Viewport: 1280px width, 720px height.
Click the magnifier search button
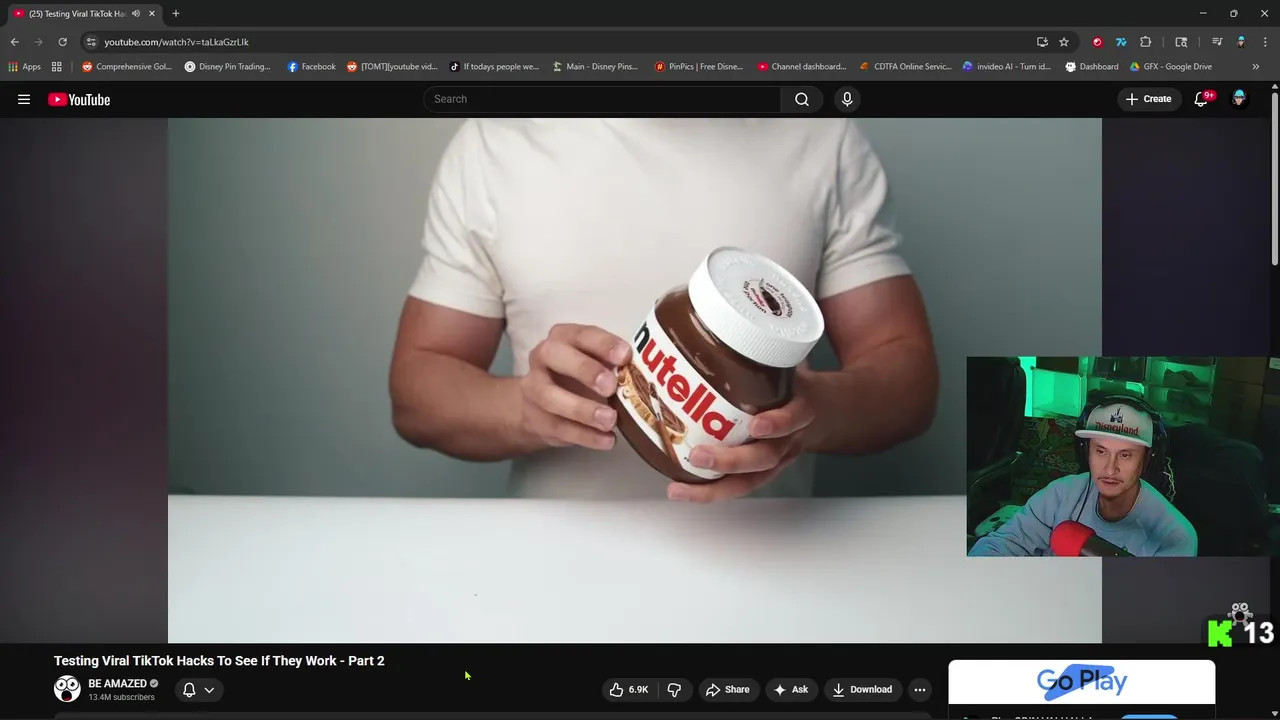[x=802, y=99]
